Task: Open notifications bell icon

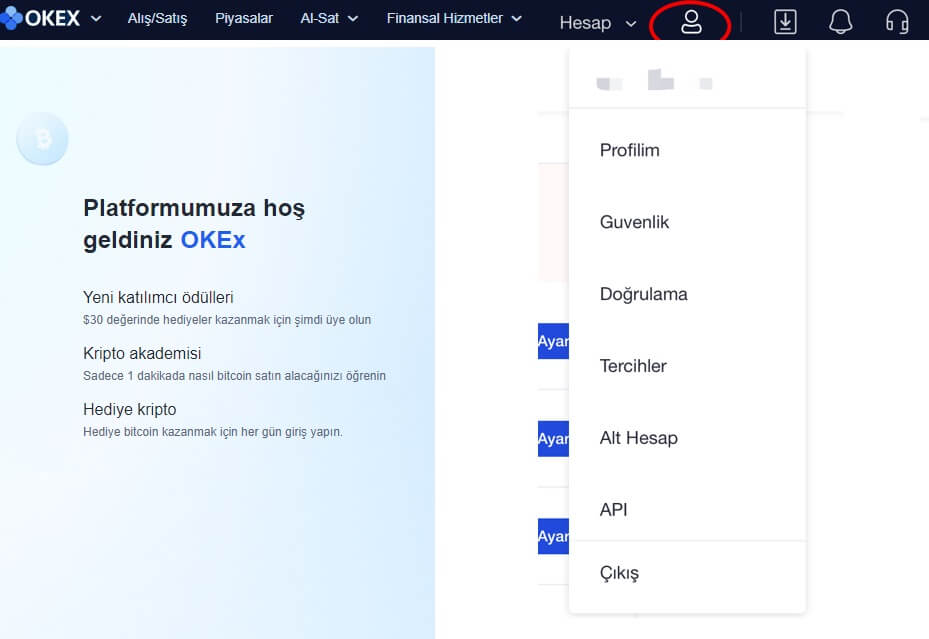Action: (840, 23)
